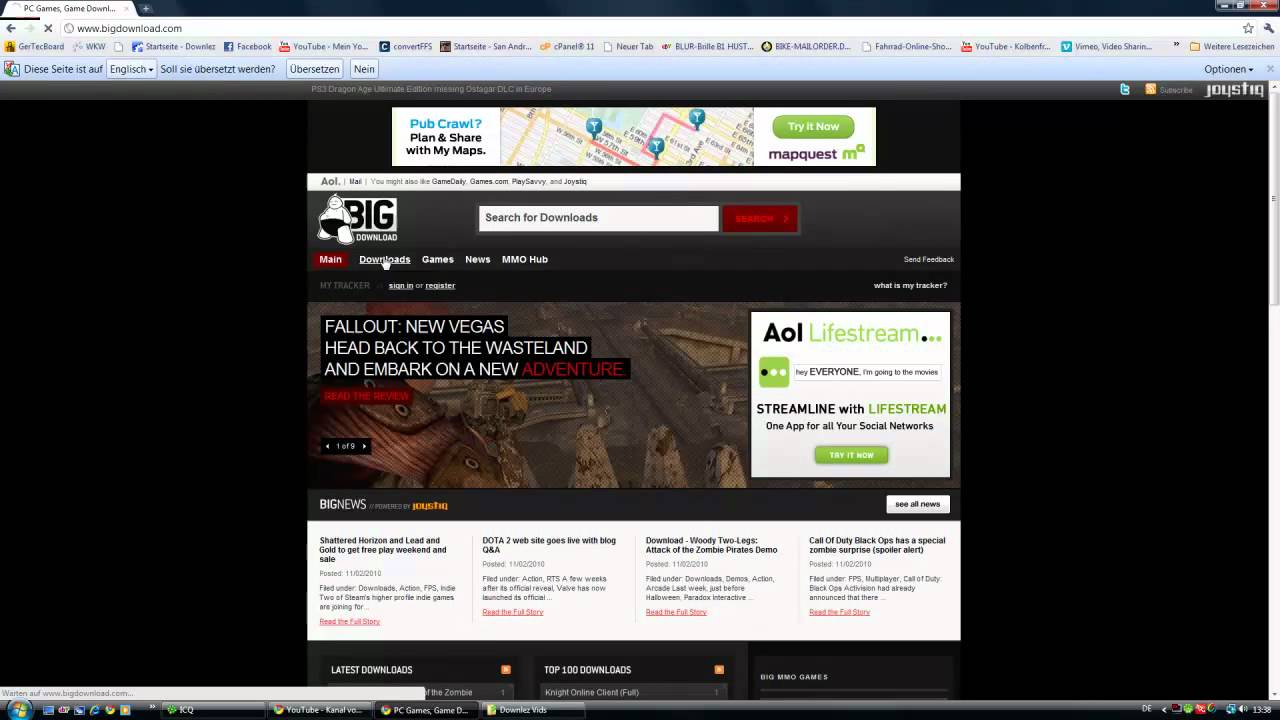The height and width of the screenshot is (720, 1280).
Task: Go to the previous slide in the carousel
Action: [x=328, y=446]
